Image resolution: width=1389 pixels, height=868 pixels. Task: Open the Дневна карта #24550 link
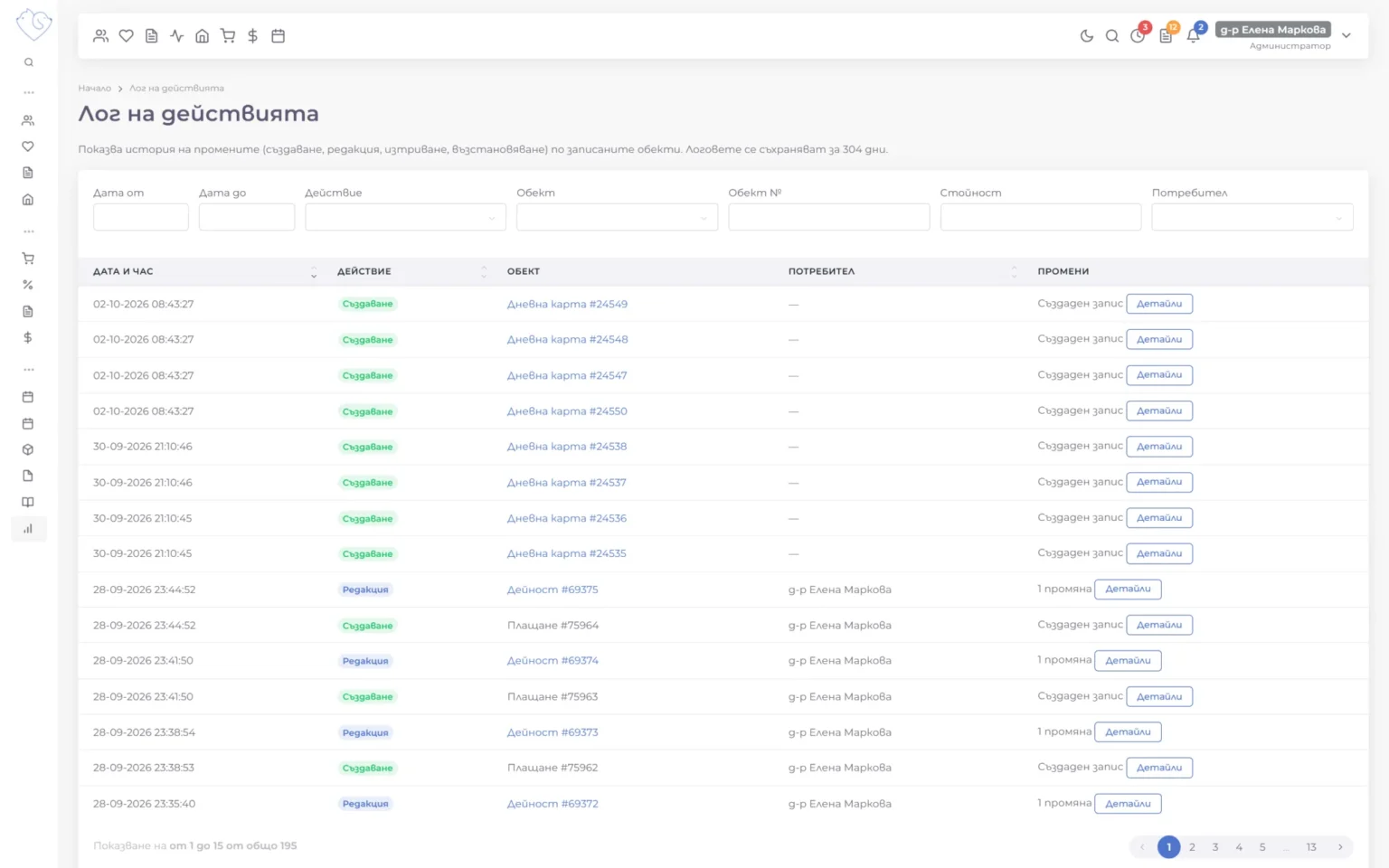(567, 411)
